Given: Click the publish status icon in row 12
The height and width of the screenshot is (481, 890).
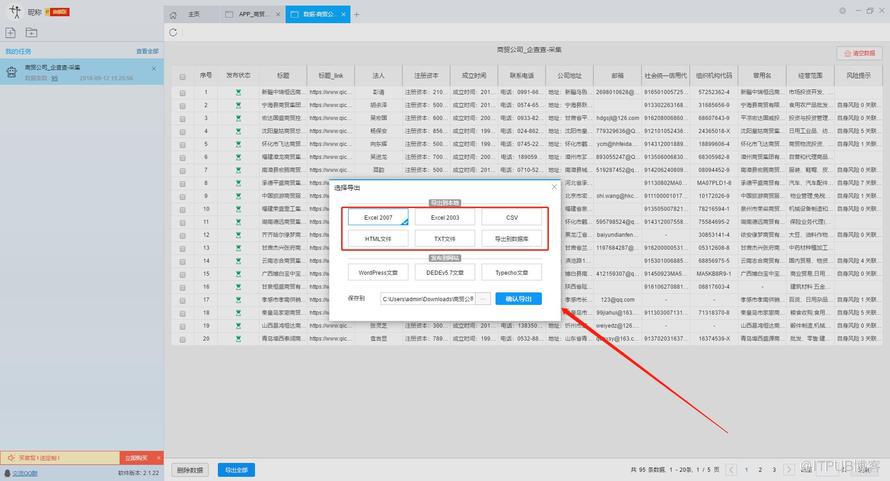Looking at the screenshot, I should pyautogui.click(x=238, y=235).
